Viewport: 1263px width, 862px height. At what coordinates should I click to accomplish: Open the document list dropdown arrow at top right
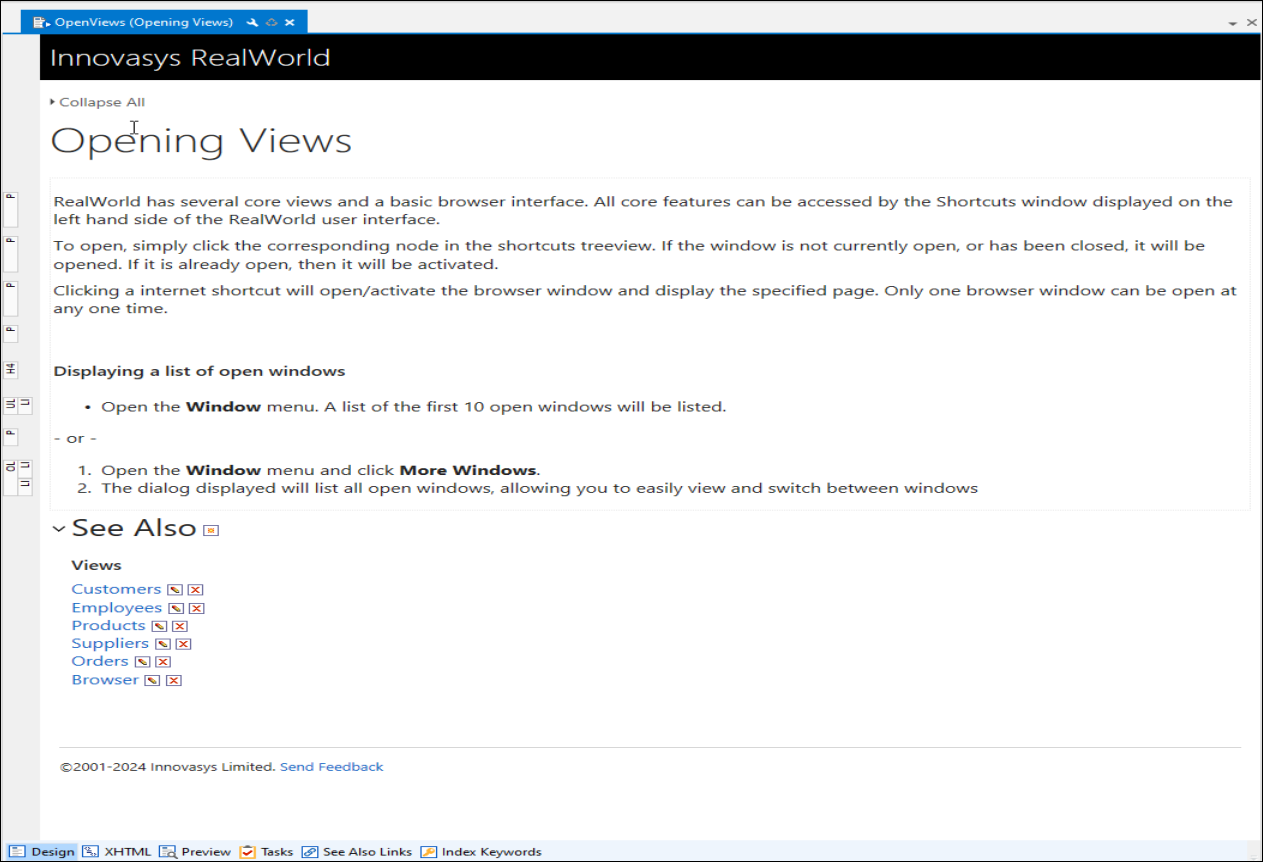(x=1233, y=22)
